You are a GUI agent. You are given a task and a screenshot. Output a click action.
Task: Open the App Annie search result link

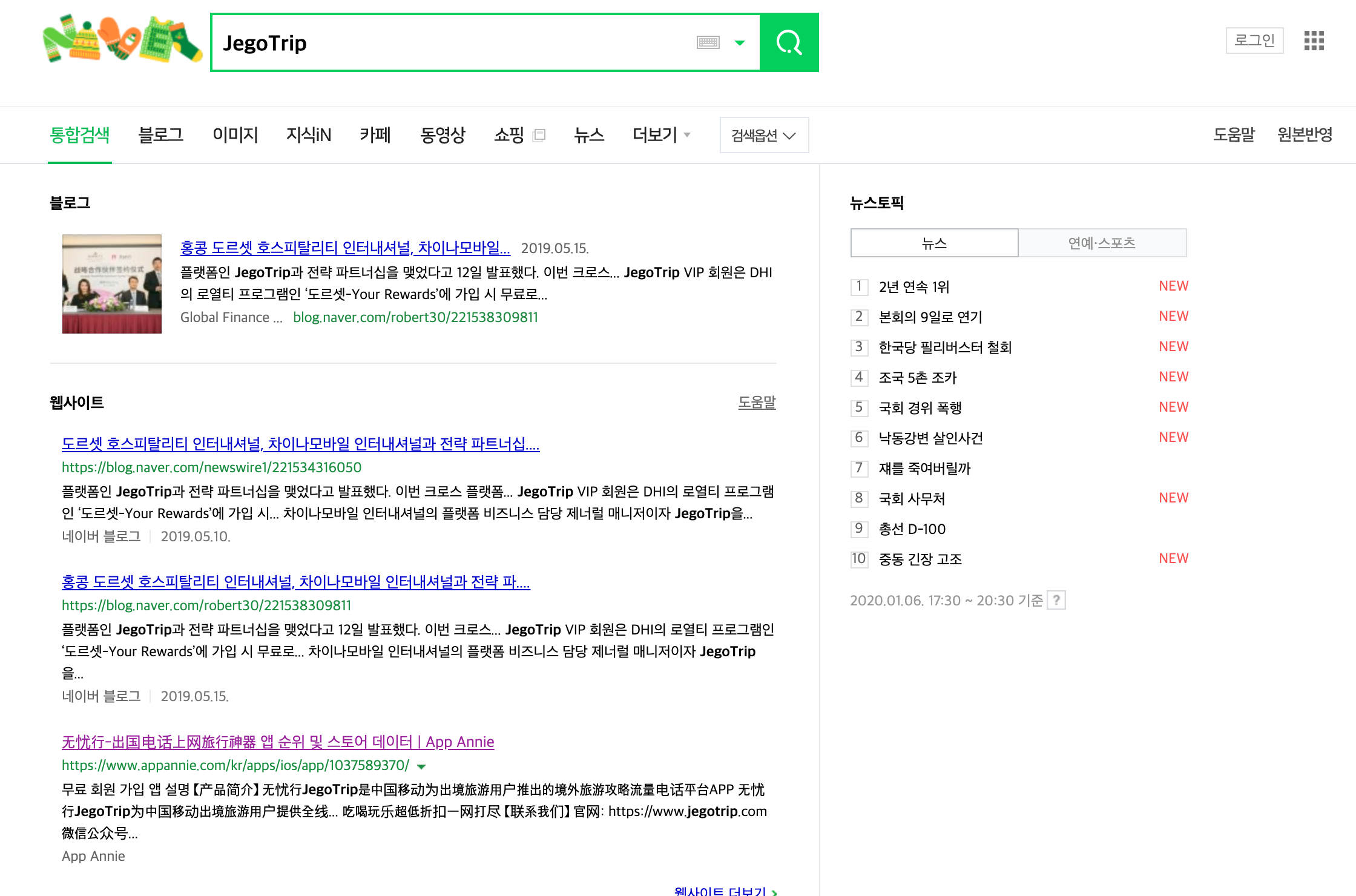[278, 742]
